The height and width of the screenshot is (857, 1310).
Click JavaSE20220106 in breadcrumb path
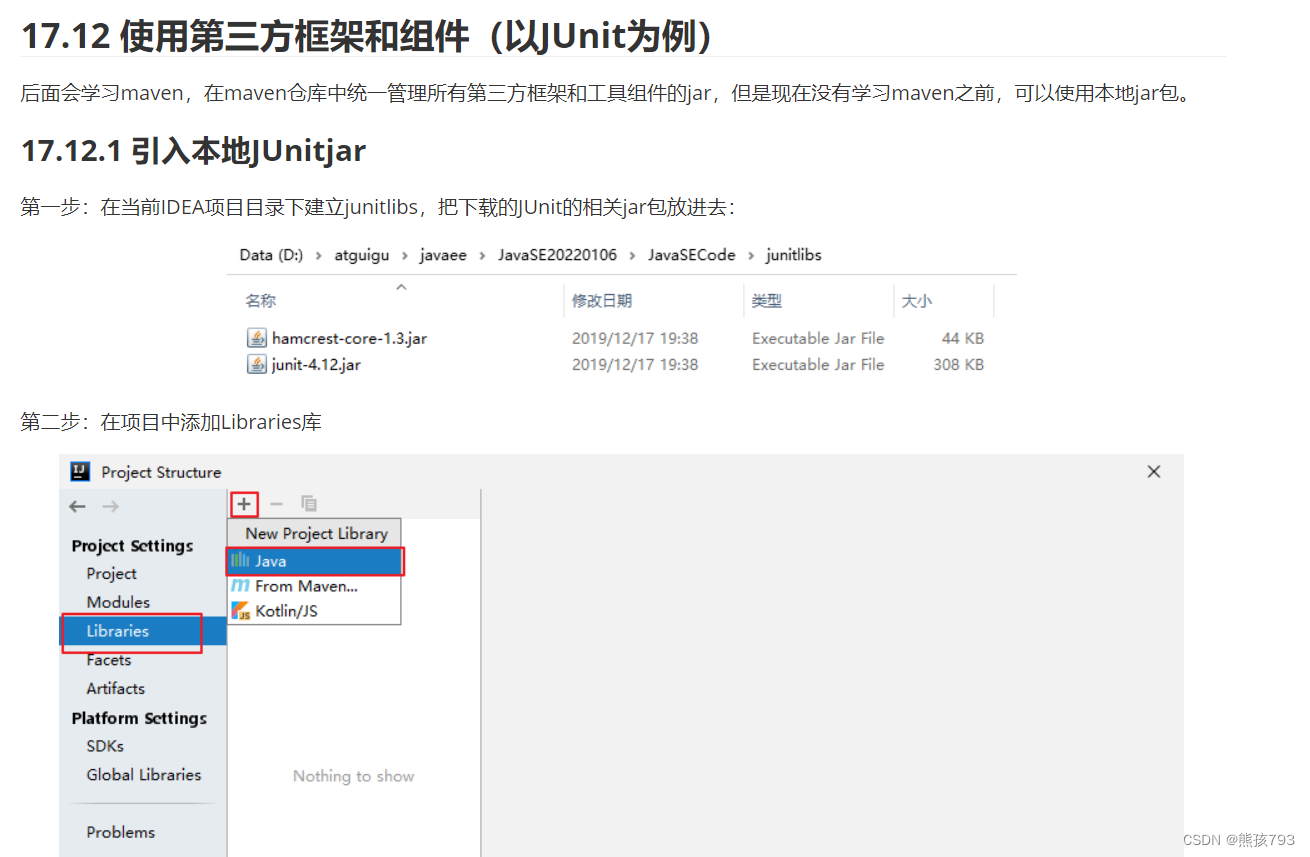560,255
